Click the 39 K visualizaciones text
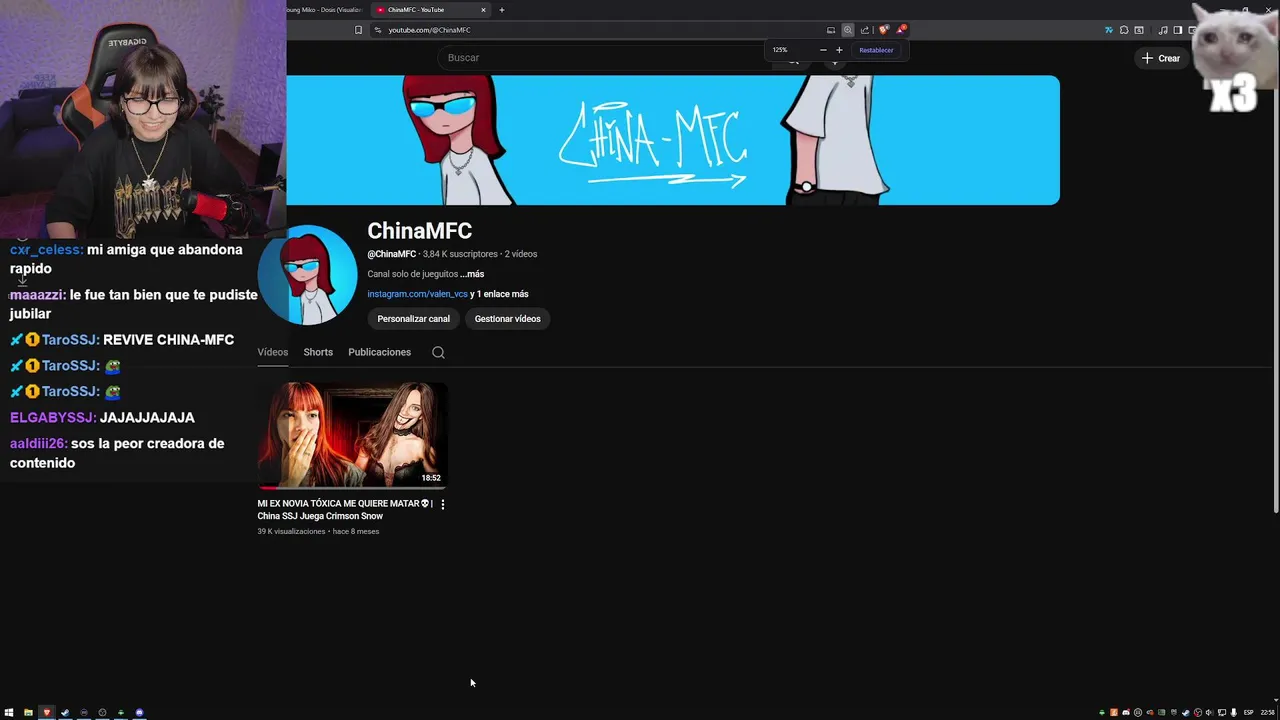 click(291, 531)
